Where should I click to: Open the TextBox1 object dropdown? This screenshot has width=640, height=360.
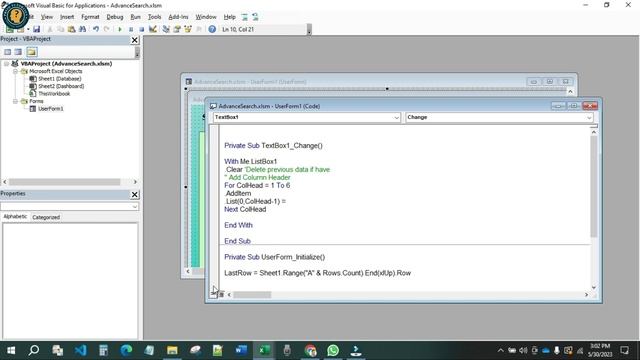(x=396, y=118)
